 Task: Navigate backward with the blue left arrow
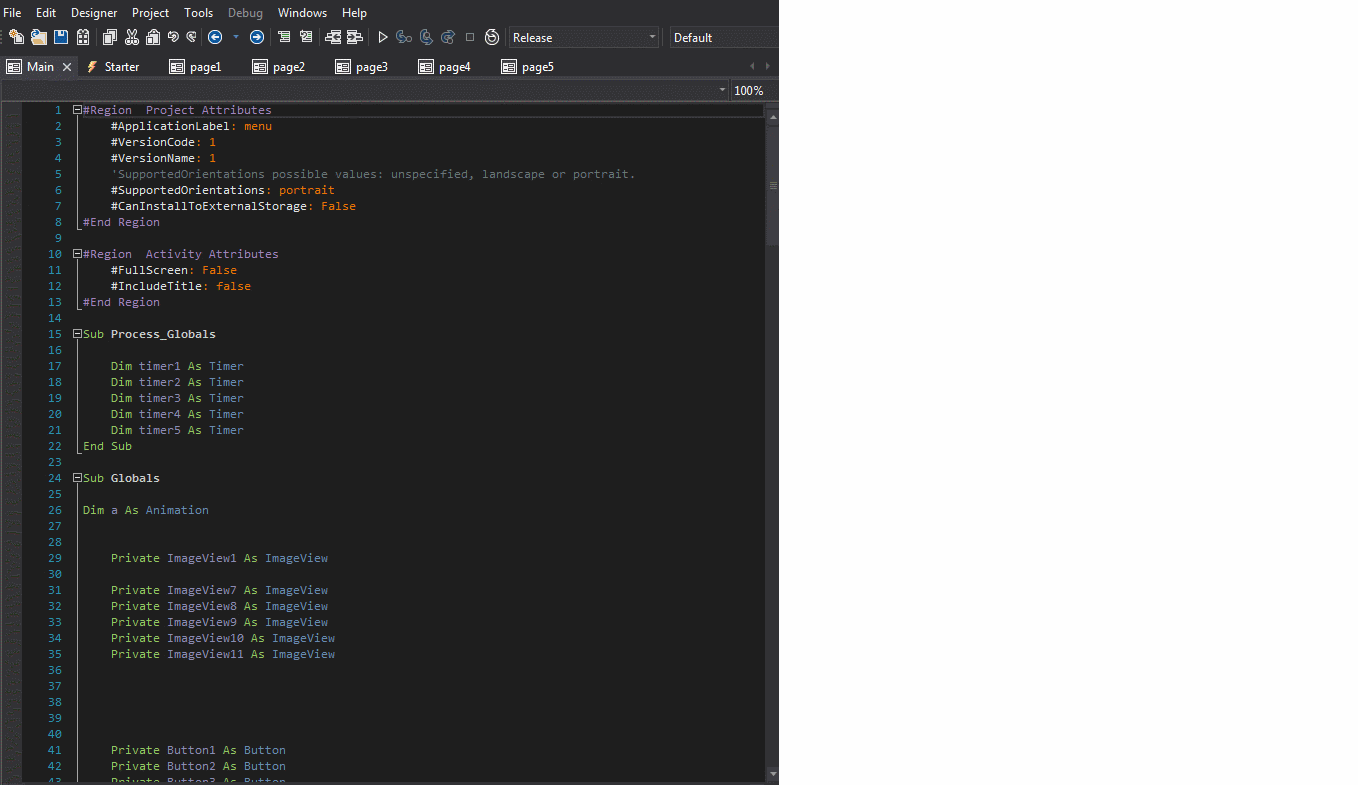pos(215,37)
